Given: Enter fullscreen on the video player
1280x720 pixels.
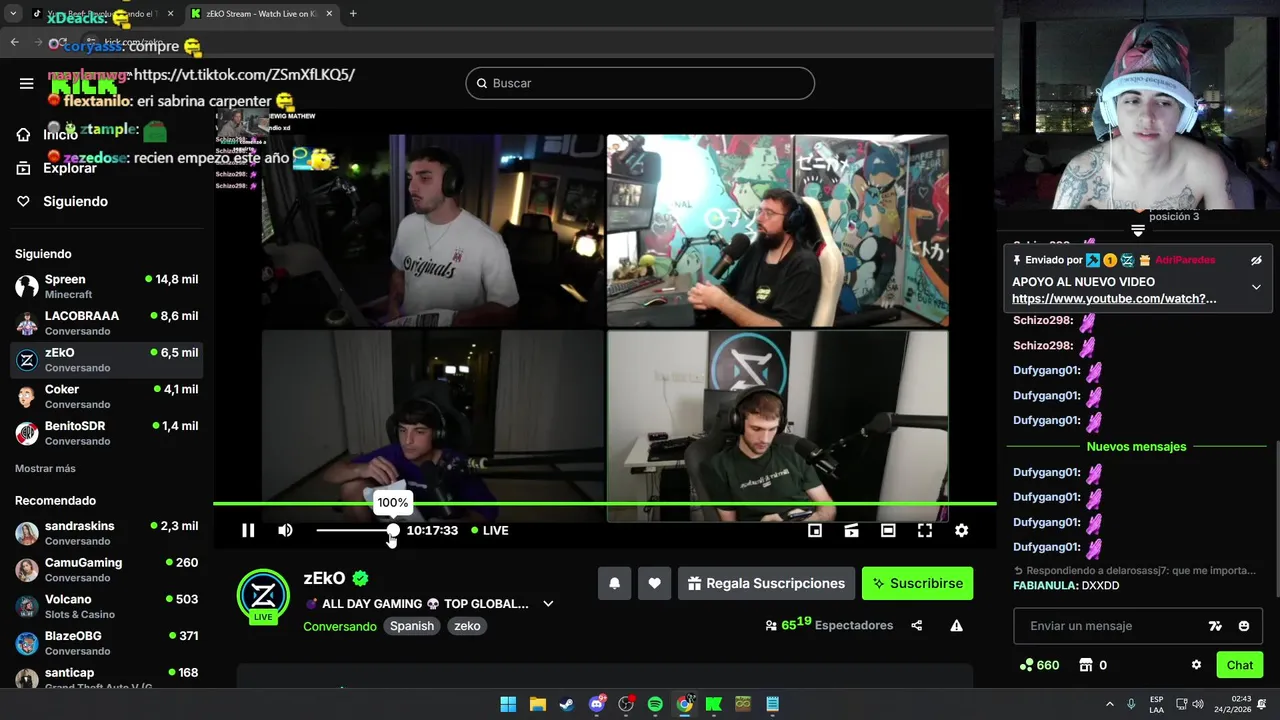Looking at the screenshot, I should (x=925, y=530).
